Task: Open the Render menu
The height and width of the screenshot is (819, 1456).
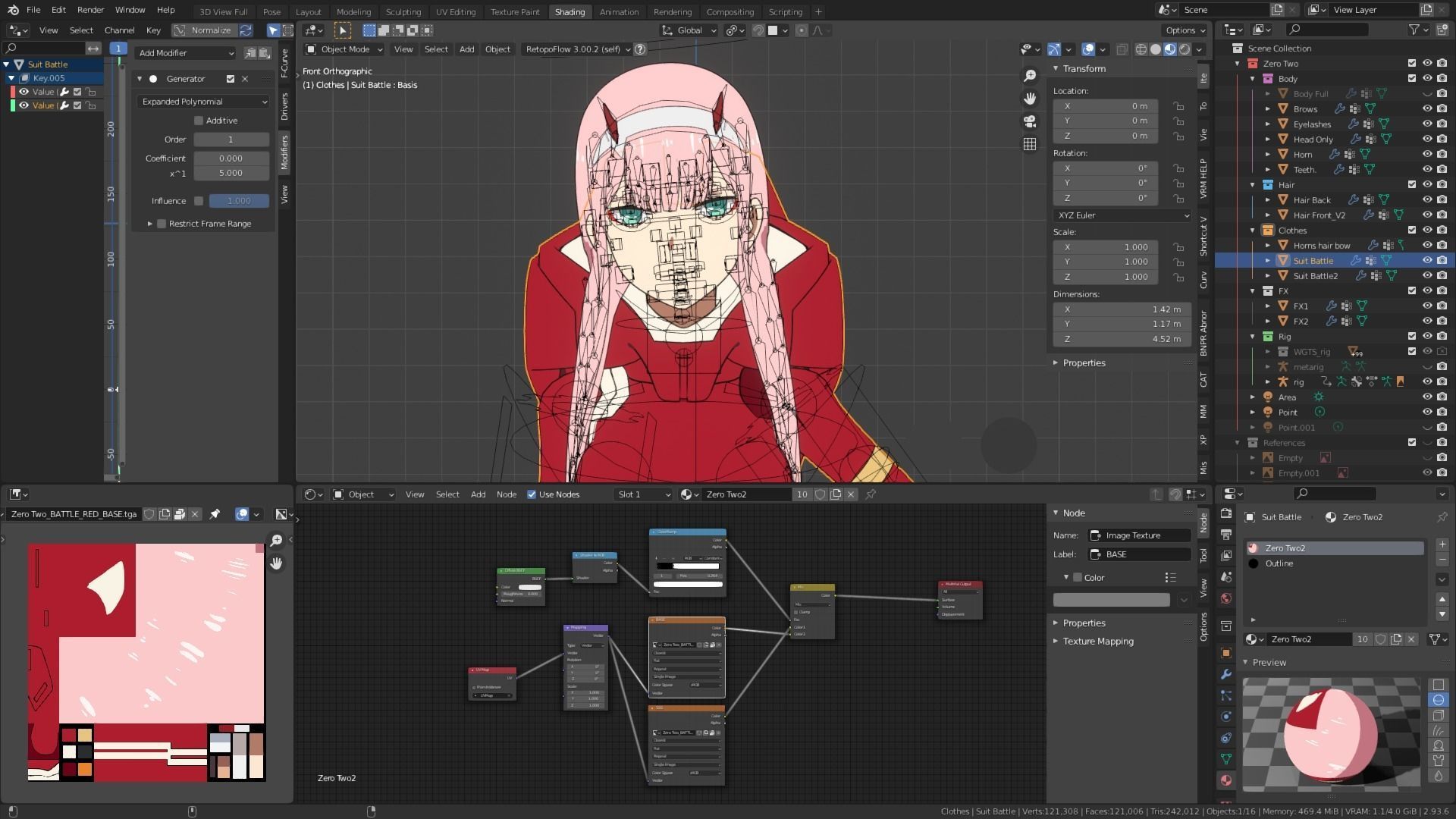Action: (90, 10)
